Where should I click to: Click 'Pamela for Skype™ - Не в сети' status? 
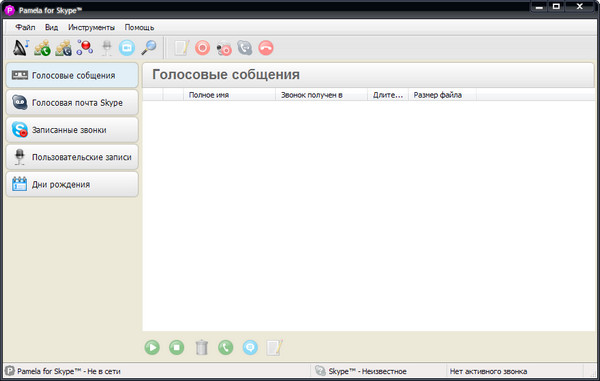(69, 371)
